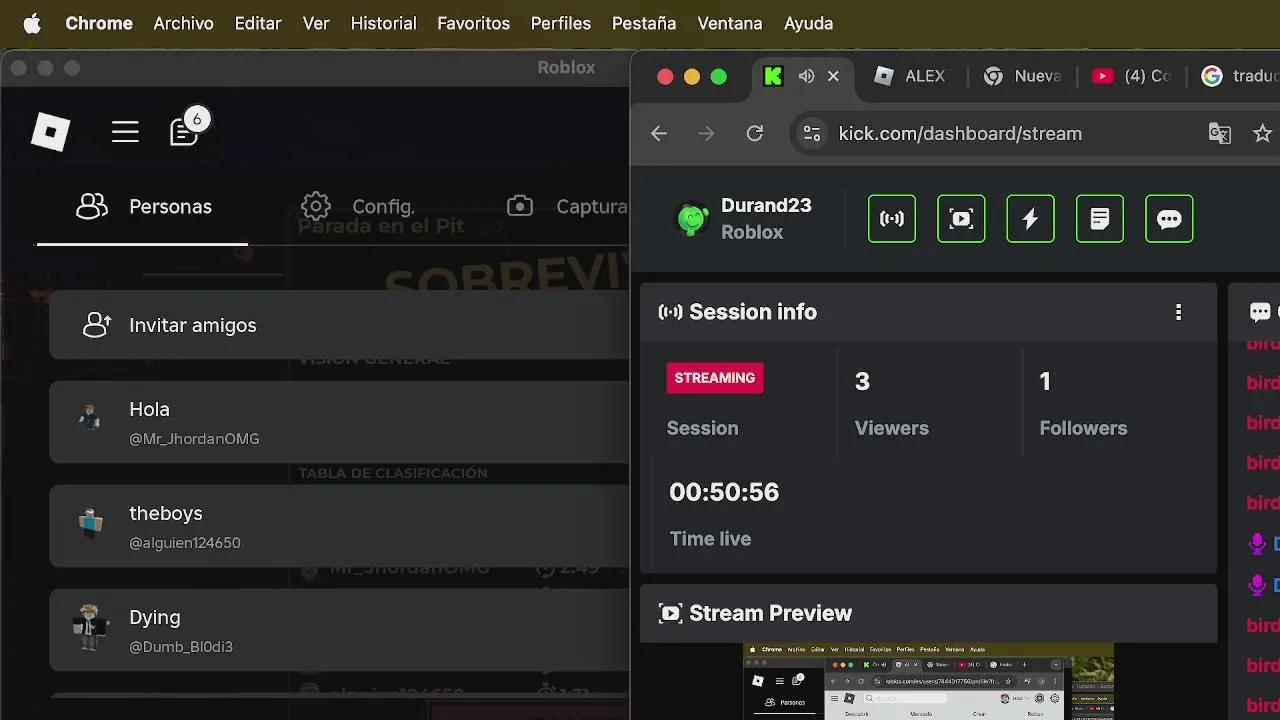The height and width of the screenshot is (720, 1280).
Task: Click the stream preview dashboard button
Action: click(961, 219)
